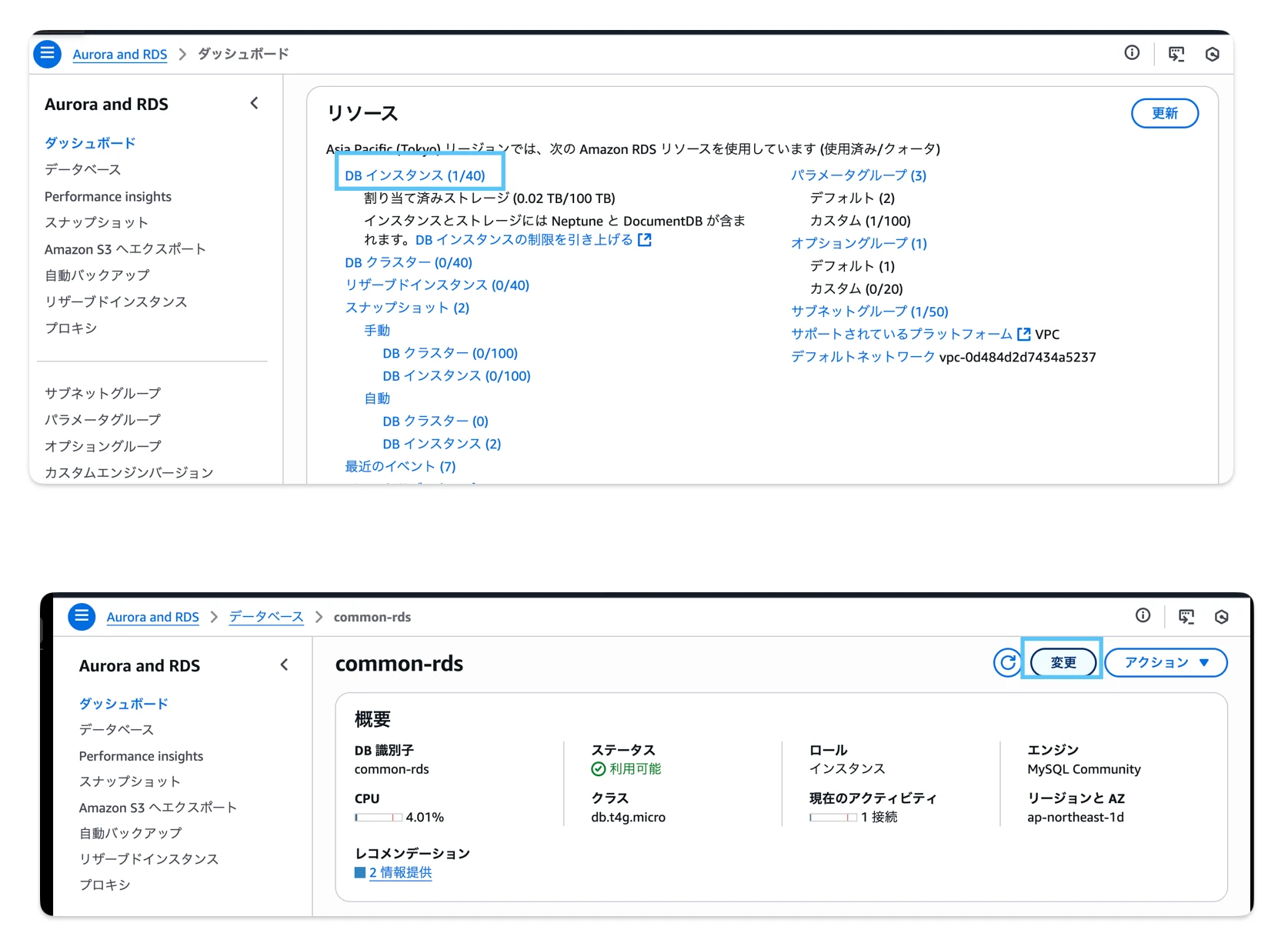Open hamburger menu in common-rds page header
The image size is (1288, 943).
(x=82, y=617)
